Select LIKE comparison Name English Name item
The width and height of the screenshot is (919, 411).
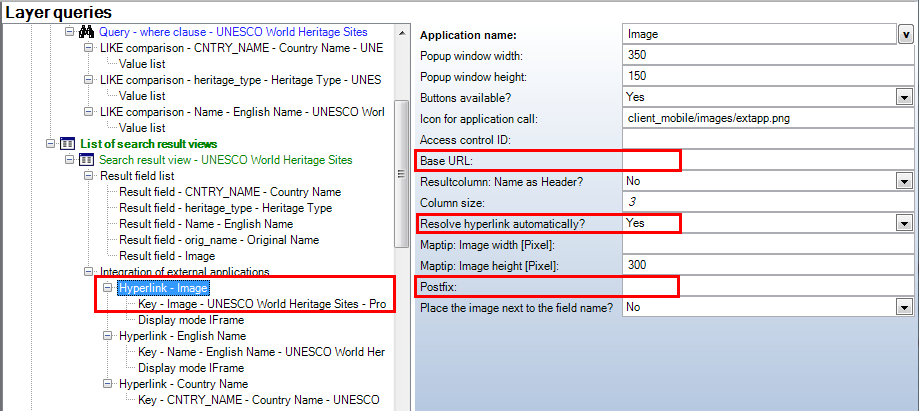coord(242,111)
